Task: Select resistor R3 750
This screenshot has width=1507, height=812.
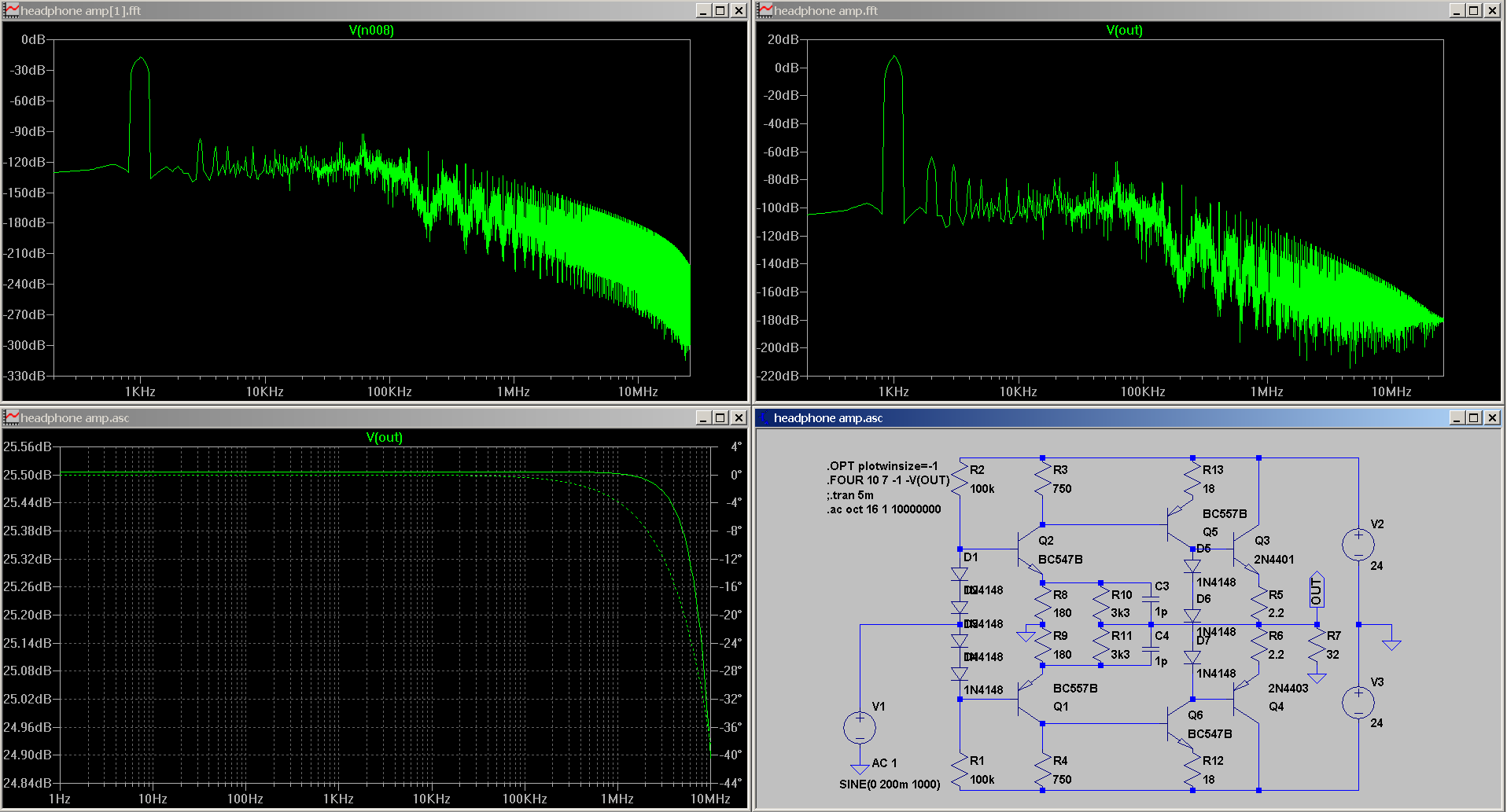Action: point(1043,479)
